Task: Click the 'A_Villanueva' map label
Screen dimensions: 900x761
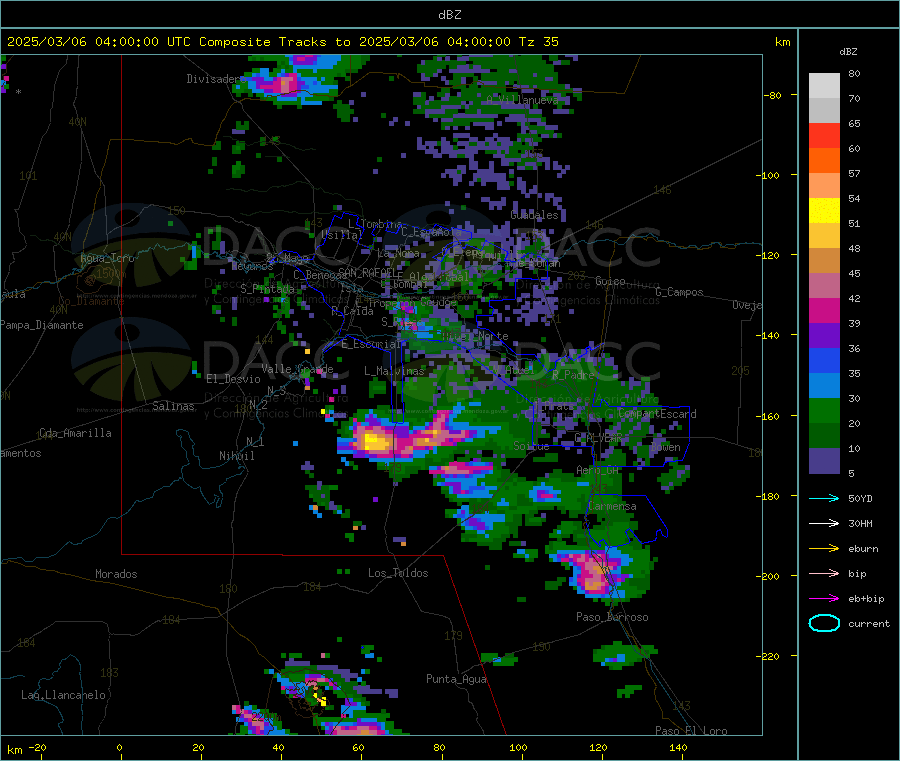Action: (522, 100)
